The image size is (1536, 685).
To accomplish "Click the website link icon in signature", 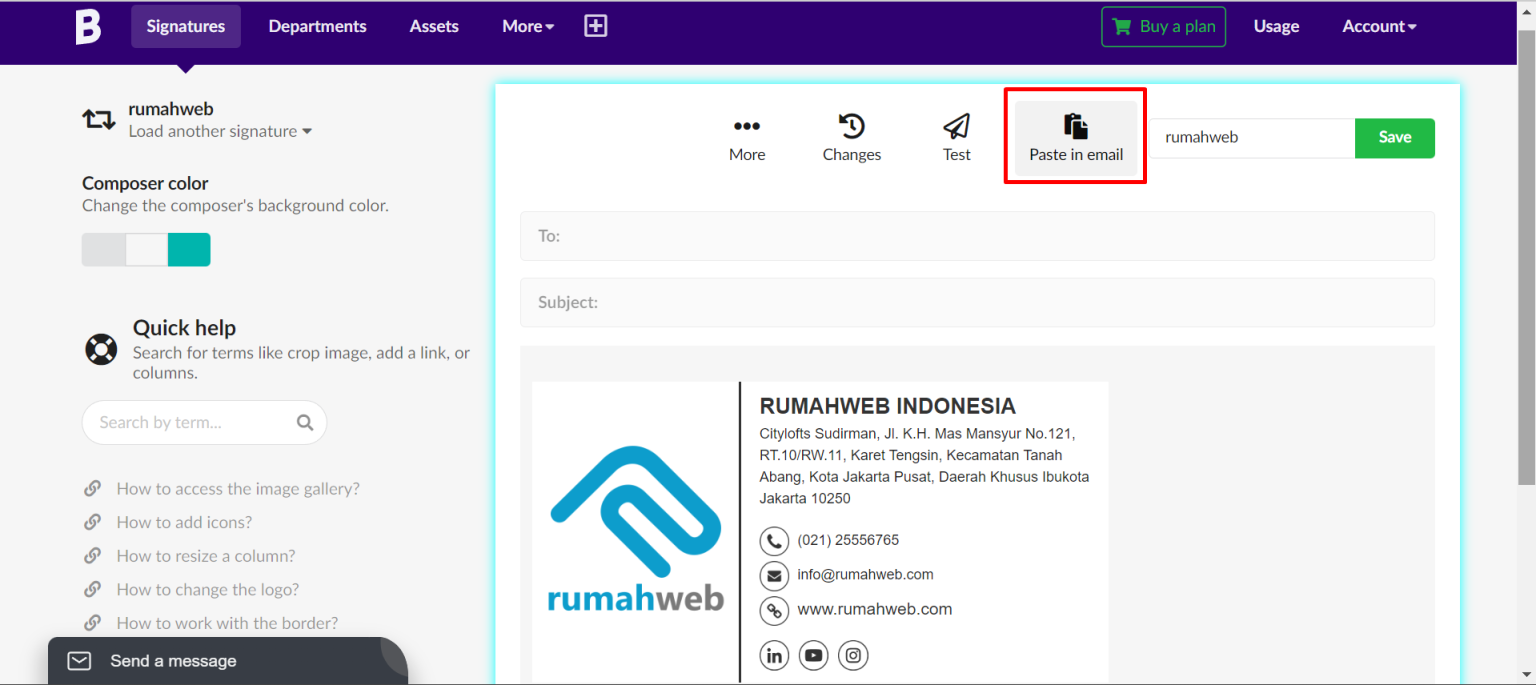I will coord(774,610).
